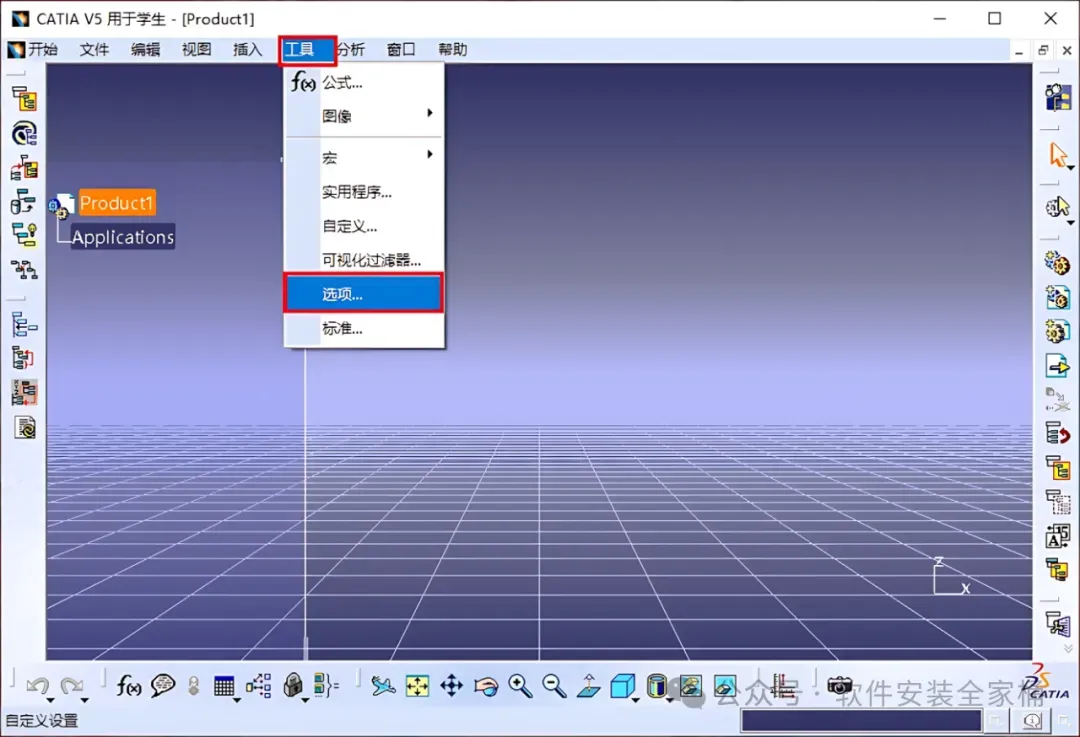Open the 视图 menu

point(196,50)
